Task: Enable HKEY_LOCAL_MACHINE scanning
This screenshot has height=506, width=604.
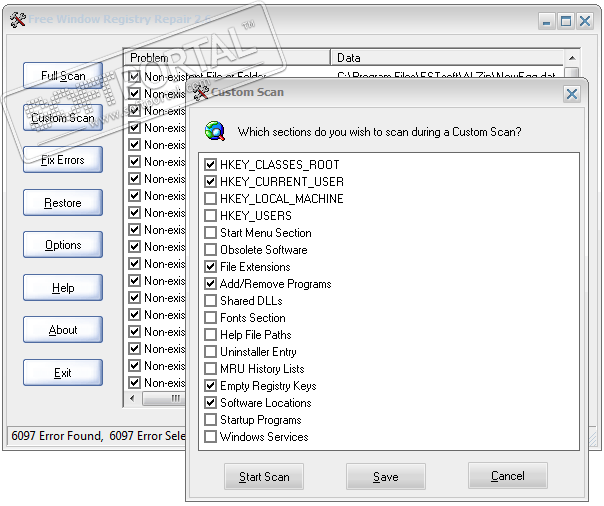Action: (210, 199)
